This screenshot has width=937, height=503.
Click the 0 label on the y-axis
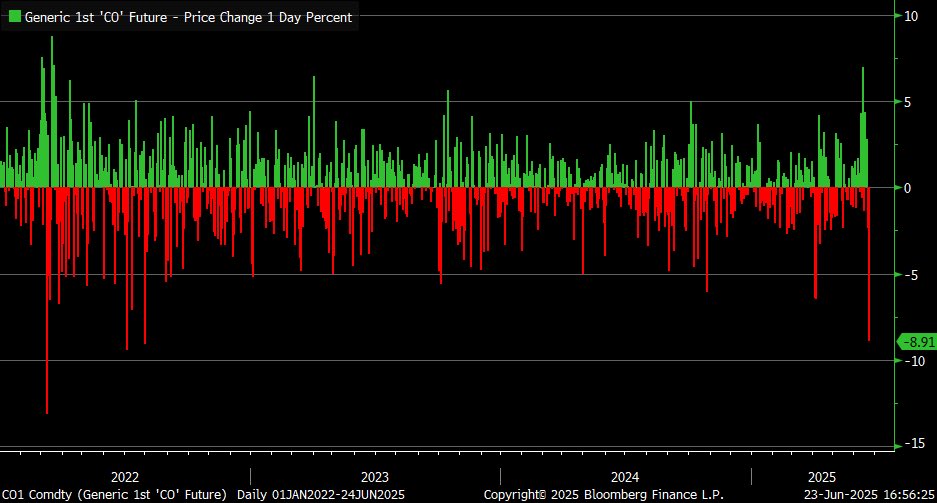[x=907, y=188]
